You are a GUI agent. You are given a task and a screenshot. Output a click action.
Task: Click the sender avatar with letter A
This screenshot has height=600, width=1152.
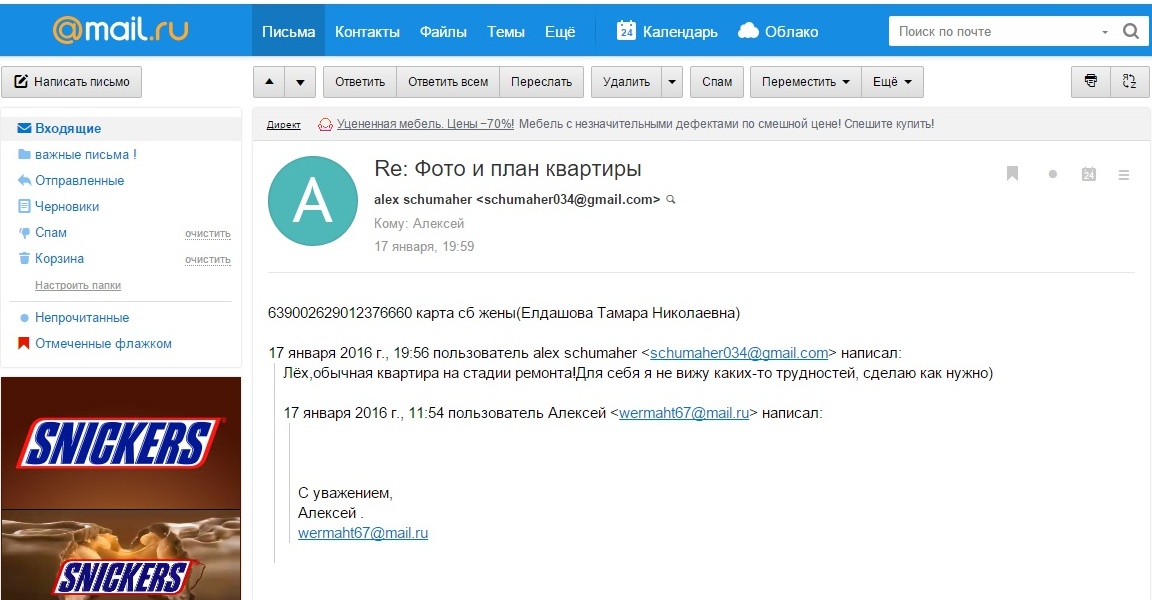pos(313,200)
